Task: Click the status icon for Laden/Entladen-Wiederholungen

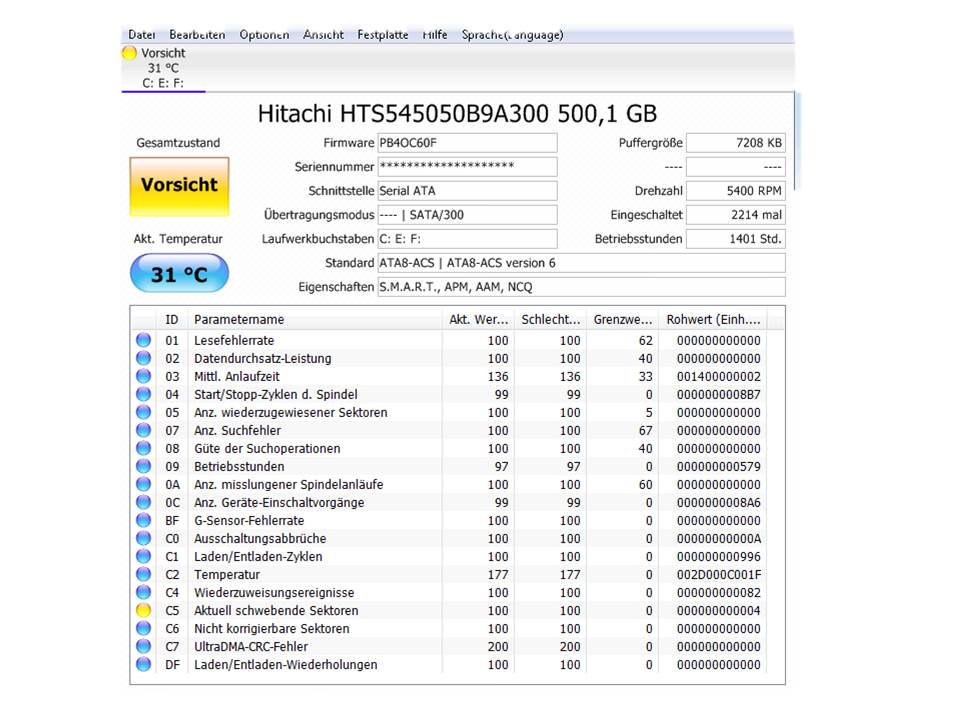Action: [x=143, y=664]
